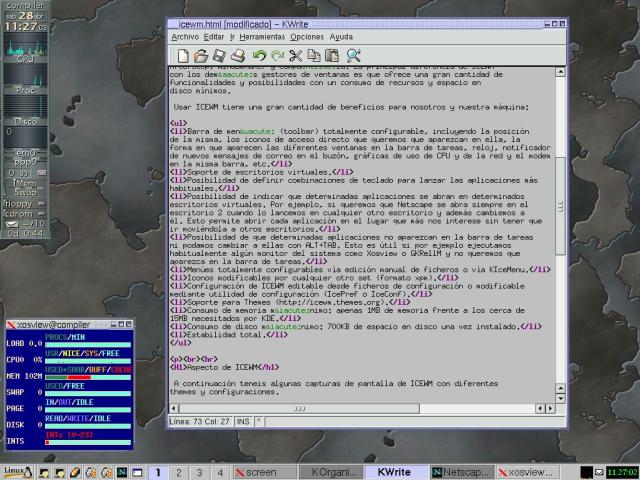Redo the edit in KWrite
This screenshot has height=480, width=640.
click(x=278, y=56)
